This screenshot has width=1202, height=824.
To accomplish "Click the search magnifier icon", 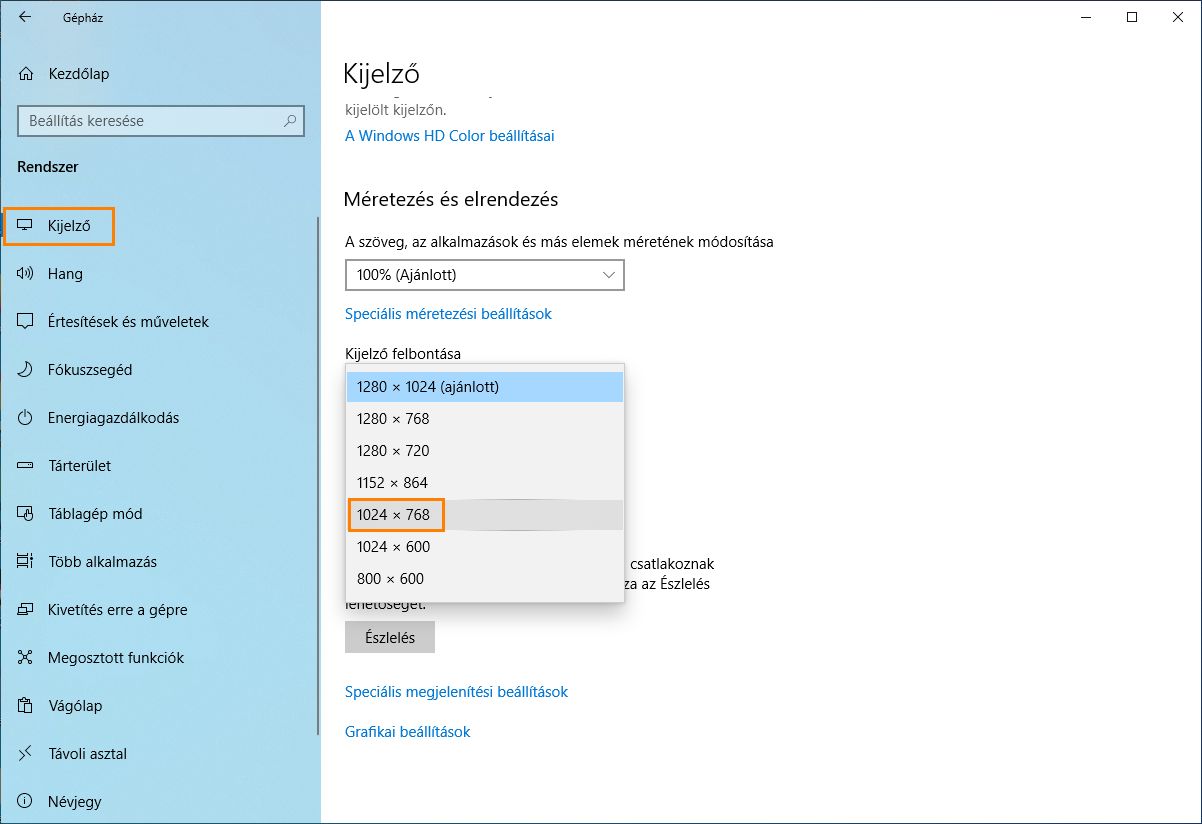I will tap(290, 121).
